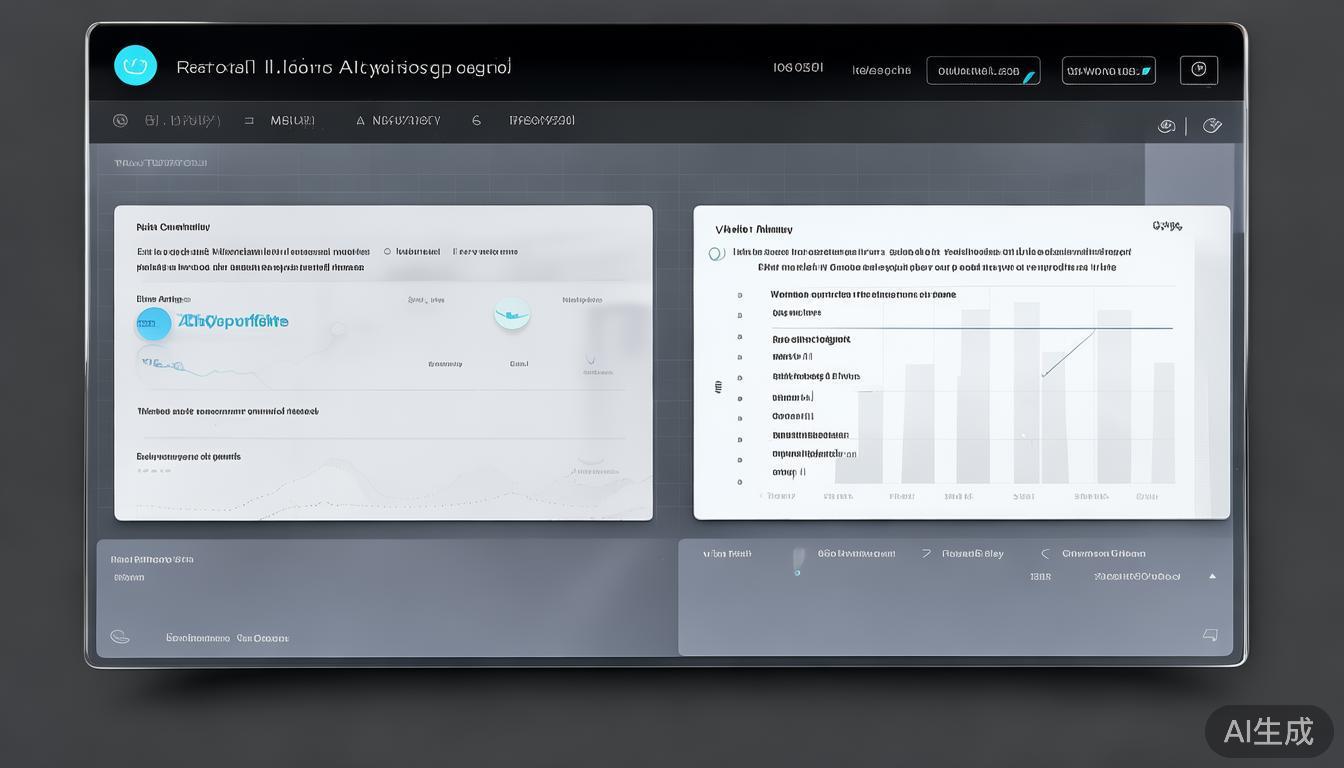Image resolution: width=1344 pixels, height=768 pixels.
Task: Click the chat bubble icon in bottom-right panel
Action: pyautogui.click(x=1210, y=635)
